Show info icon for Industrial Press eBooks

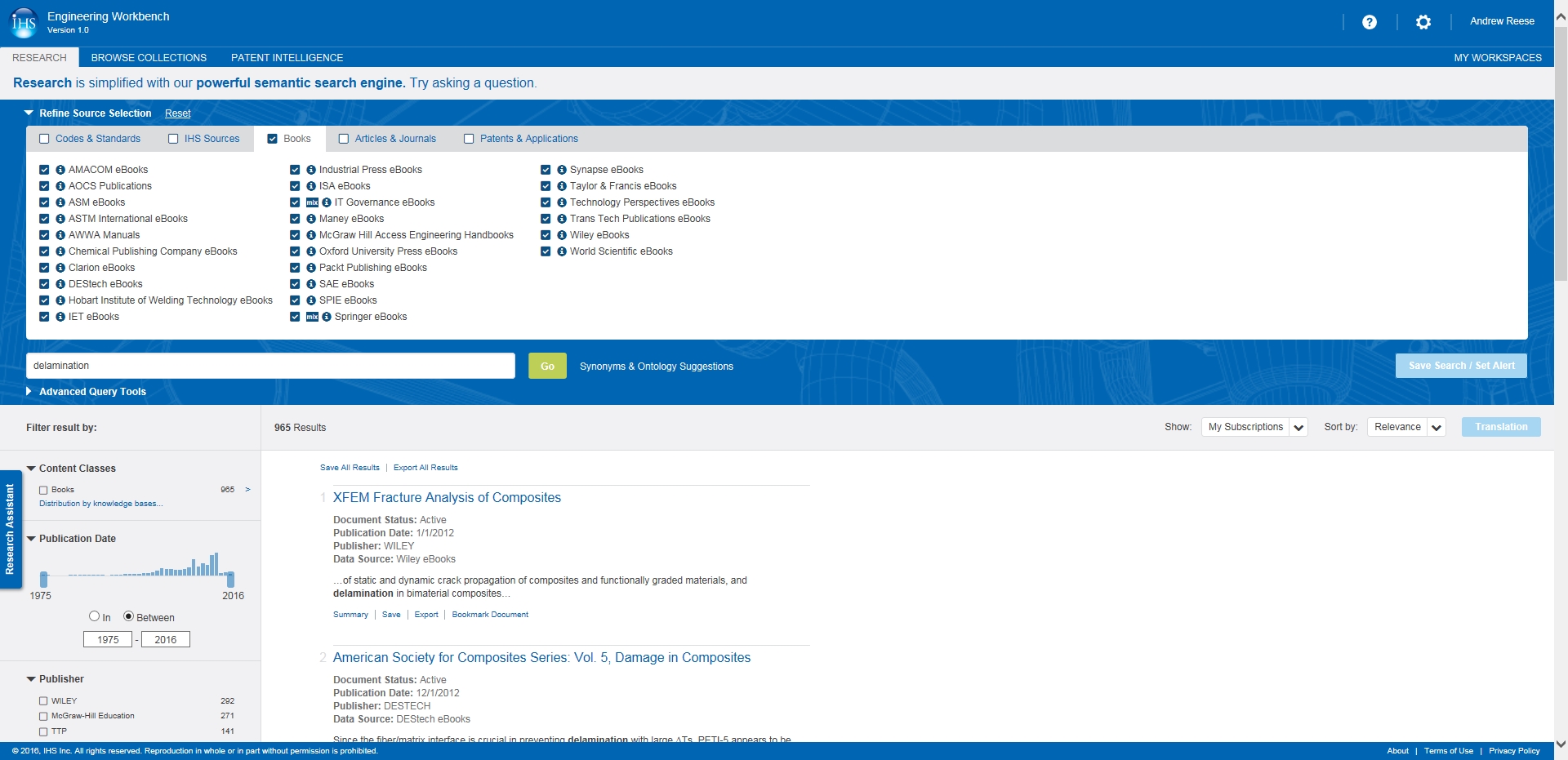point(311,170)
